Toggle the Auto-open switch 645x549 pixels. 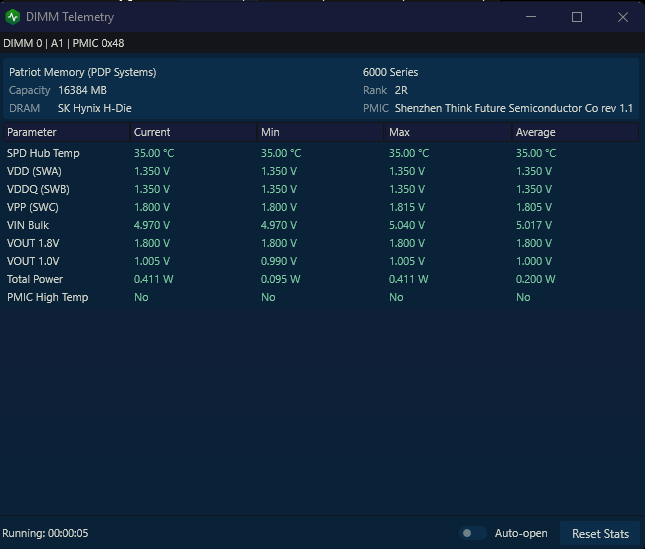(x=473, y=533)
